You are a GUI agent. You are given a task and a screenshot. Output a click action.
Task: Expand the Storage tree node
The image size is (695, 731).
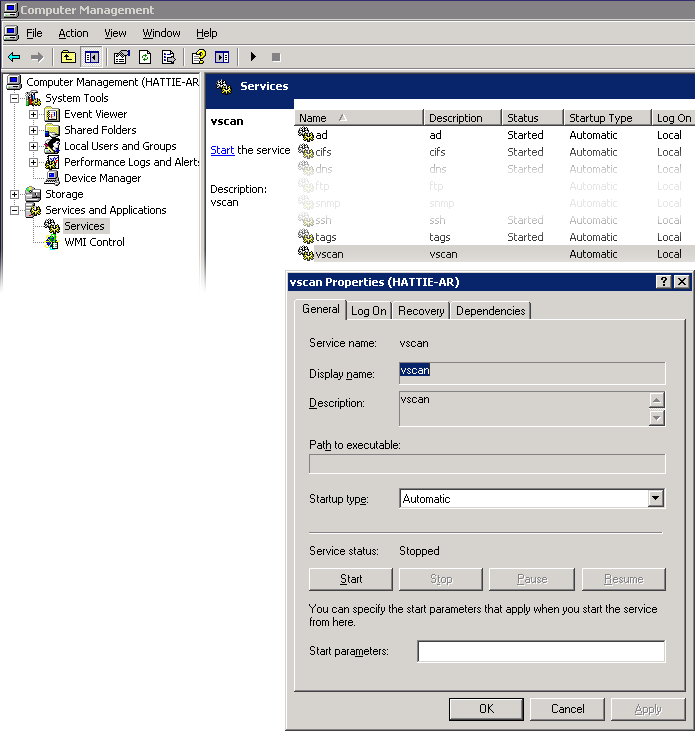[15, 194]
